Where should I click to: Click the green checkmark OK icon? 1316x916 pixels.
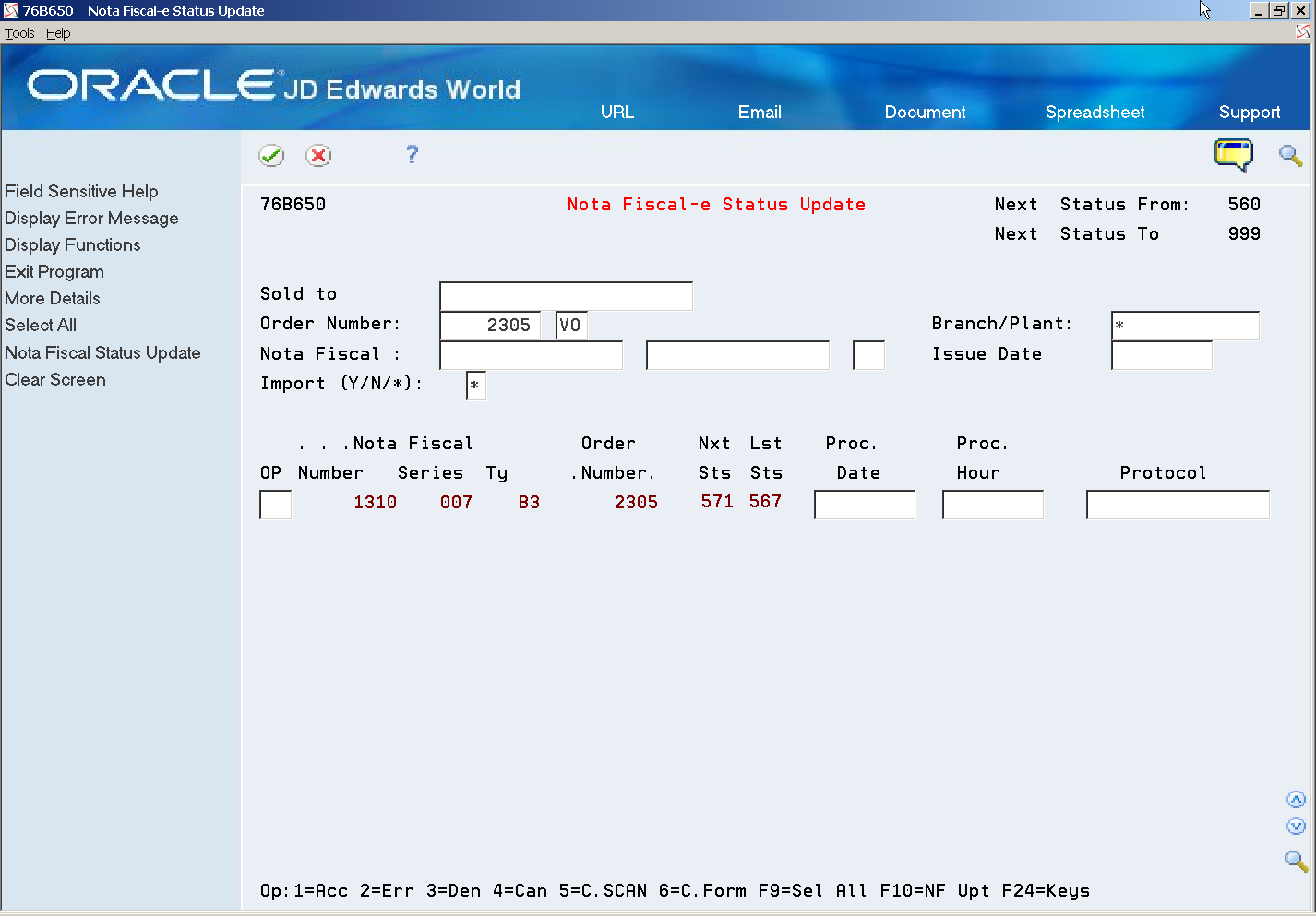pyautogui.click(x=271, y=156)
